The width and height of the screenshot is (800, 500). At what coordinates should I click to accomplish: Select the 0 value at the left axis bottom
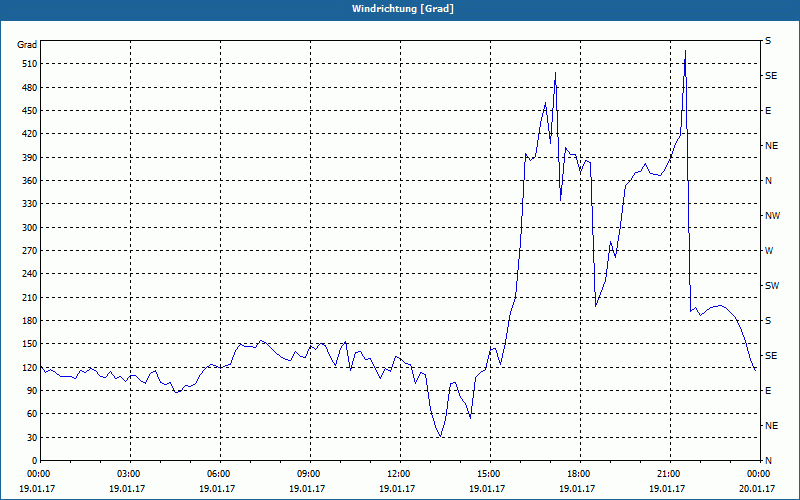[x=34, y=461]
